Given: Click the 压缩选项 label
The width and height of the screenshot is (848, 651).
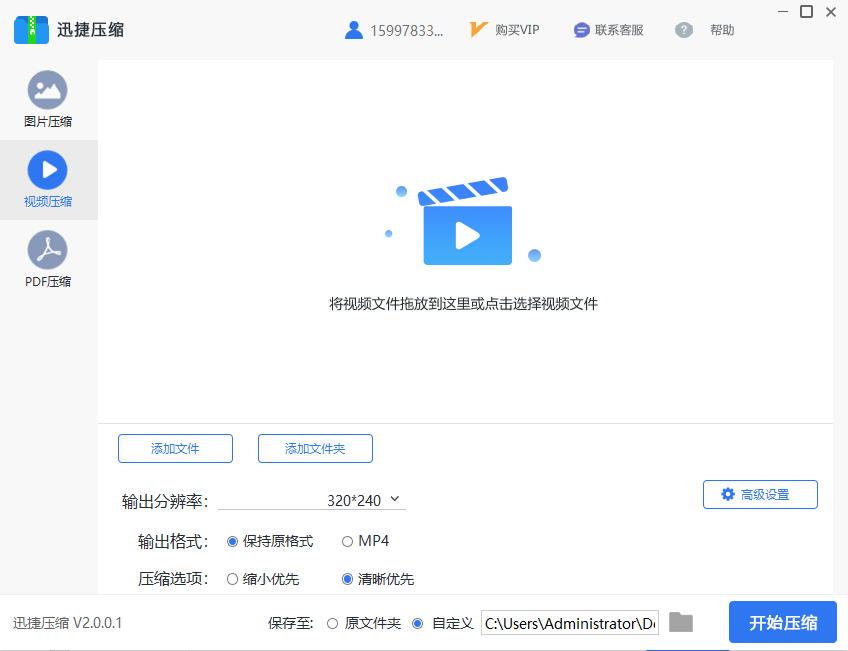Looking at the screenshot, I should coord(173,579).
